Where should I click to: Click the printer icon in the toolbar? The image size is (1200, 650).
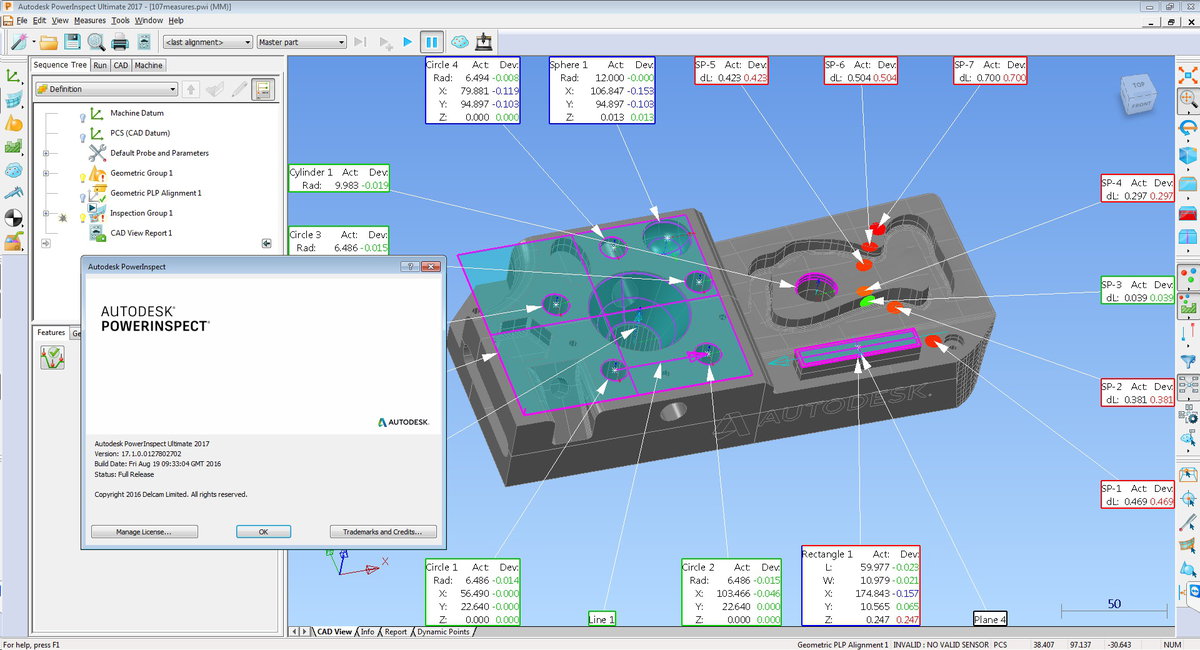point(120,42)
